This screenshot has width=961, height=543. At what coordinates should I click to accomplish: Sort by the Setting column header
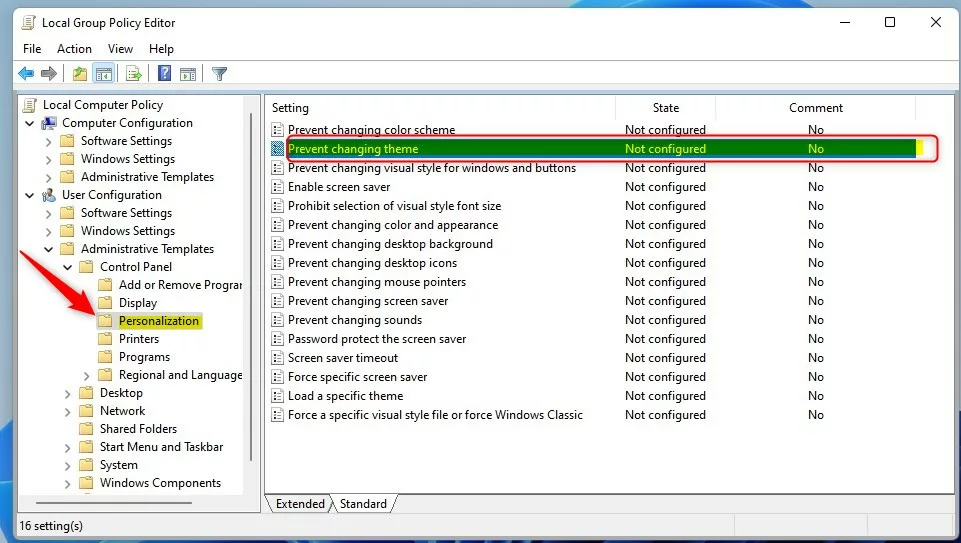click(441, 108)
